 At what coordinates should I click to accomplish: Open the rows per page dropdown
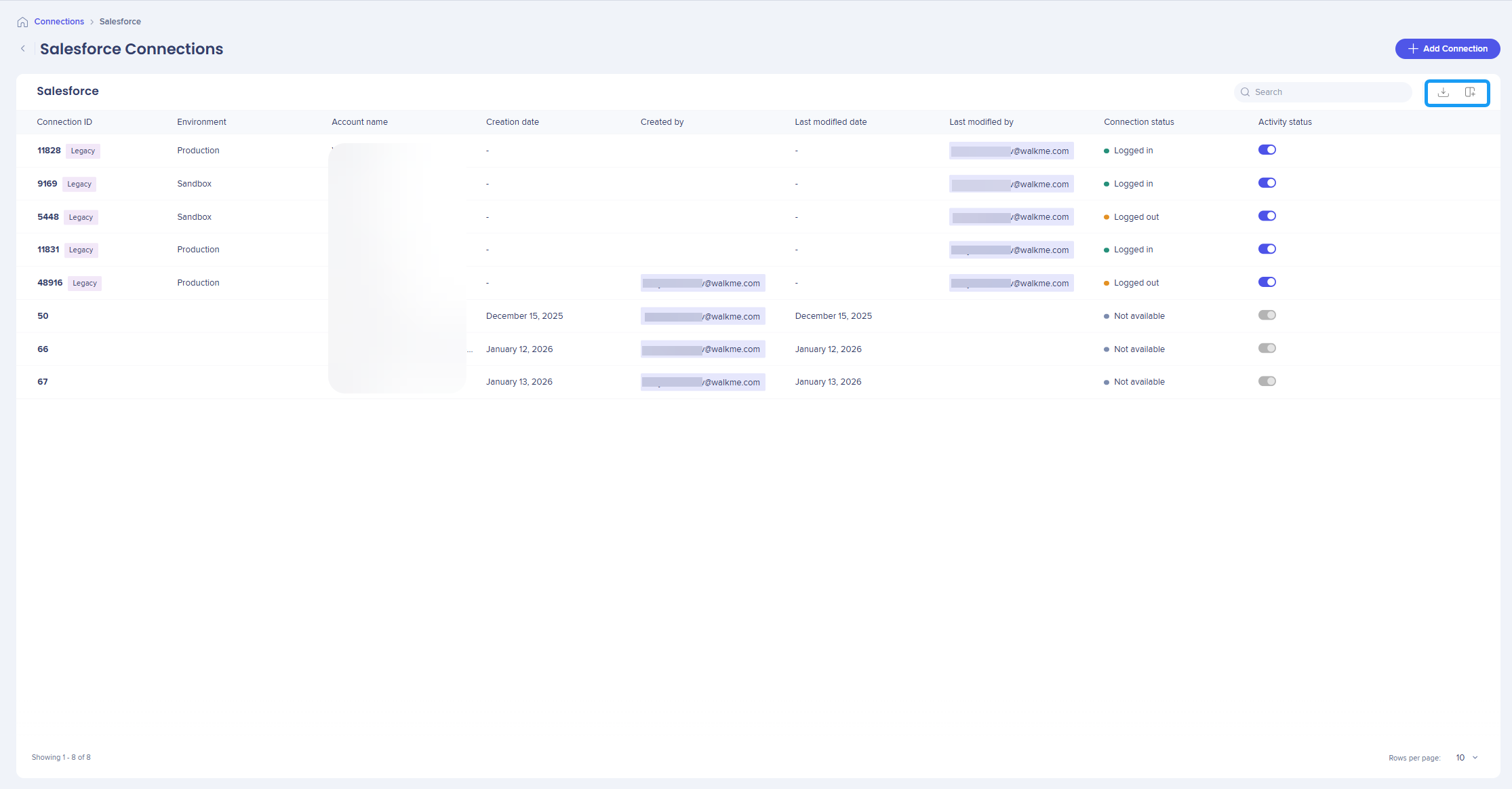[1467, 758]
